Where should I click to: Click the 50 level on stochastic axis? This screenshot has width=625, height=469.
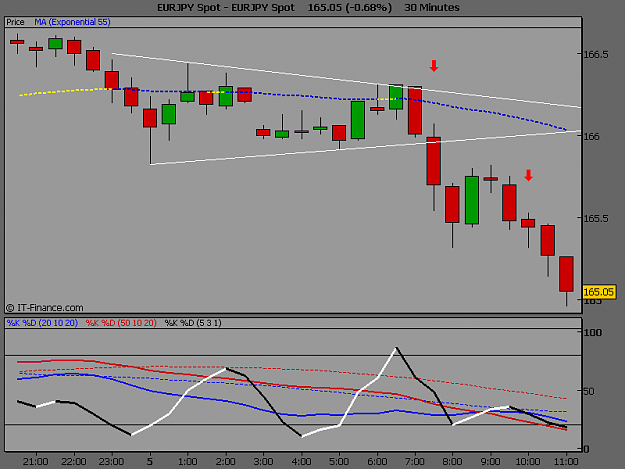589,391
